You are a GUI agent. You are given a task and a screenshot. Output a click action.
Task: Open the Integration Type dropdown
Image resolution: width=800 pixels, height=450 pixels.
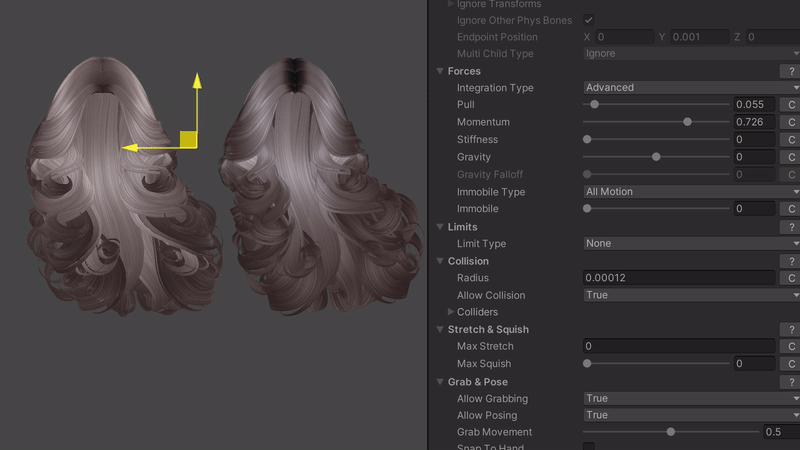[x=690, y=88]
